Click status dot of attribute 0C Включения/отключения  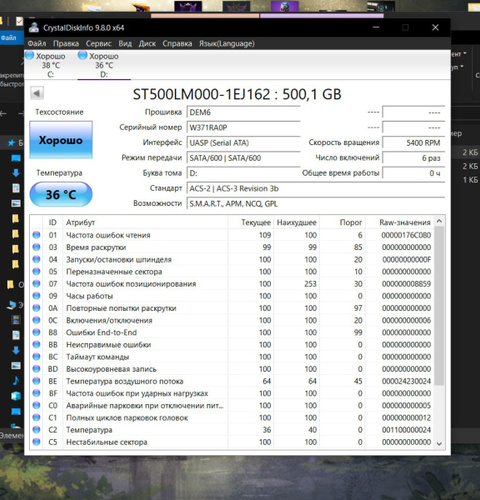click(36, 320)
